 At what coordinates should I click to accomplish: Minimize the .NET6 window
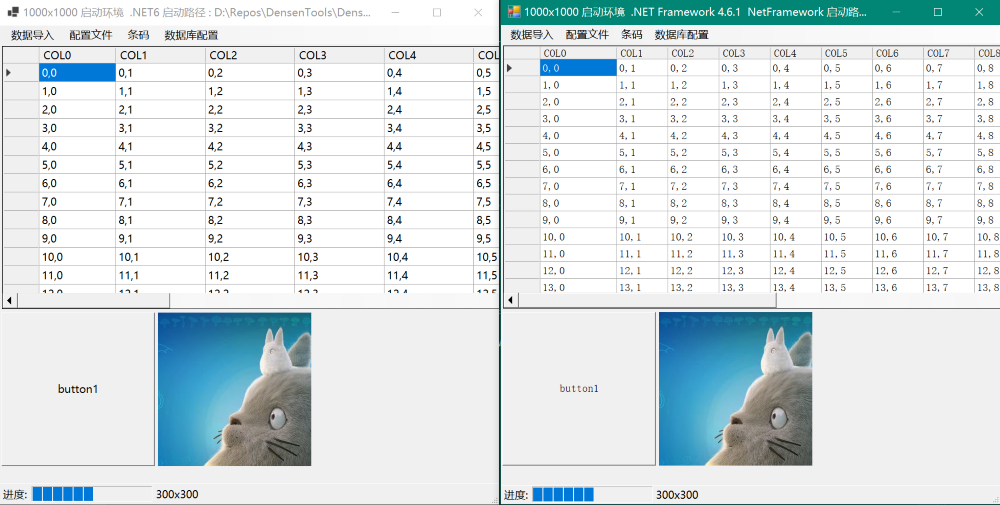395,11
